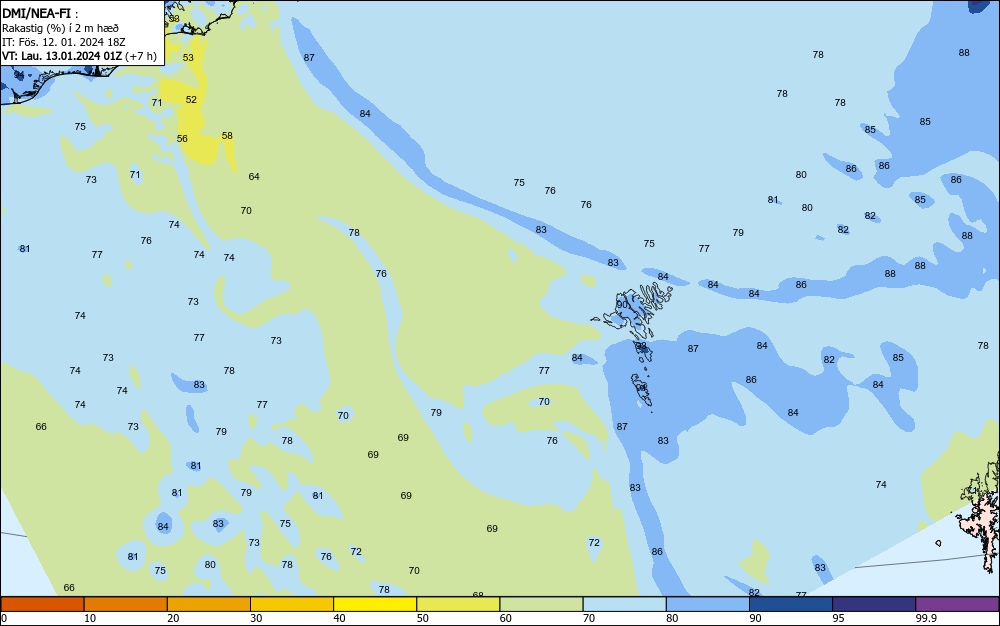Select the dark blue 90–95 legend swatch
This screenshot has height=626, width=1000.
click(791, 604)
